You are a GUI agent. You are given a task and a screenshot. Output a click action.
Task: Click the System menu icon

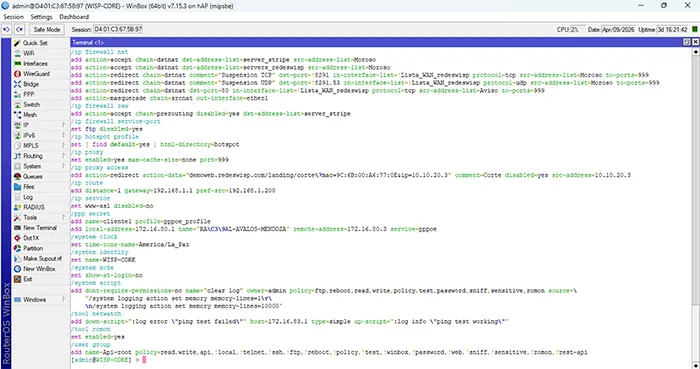pos(17,166)
